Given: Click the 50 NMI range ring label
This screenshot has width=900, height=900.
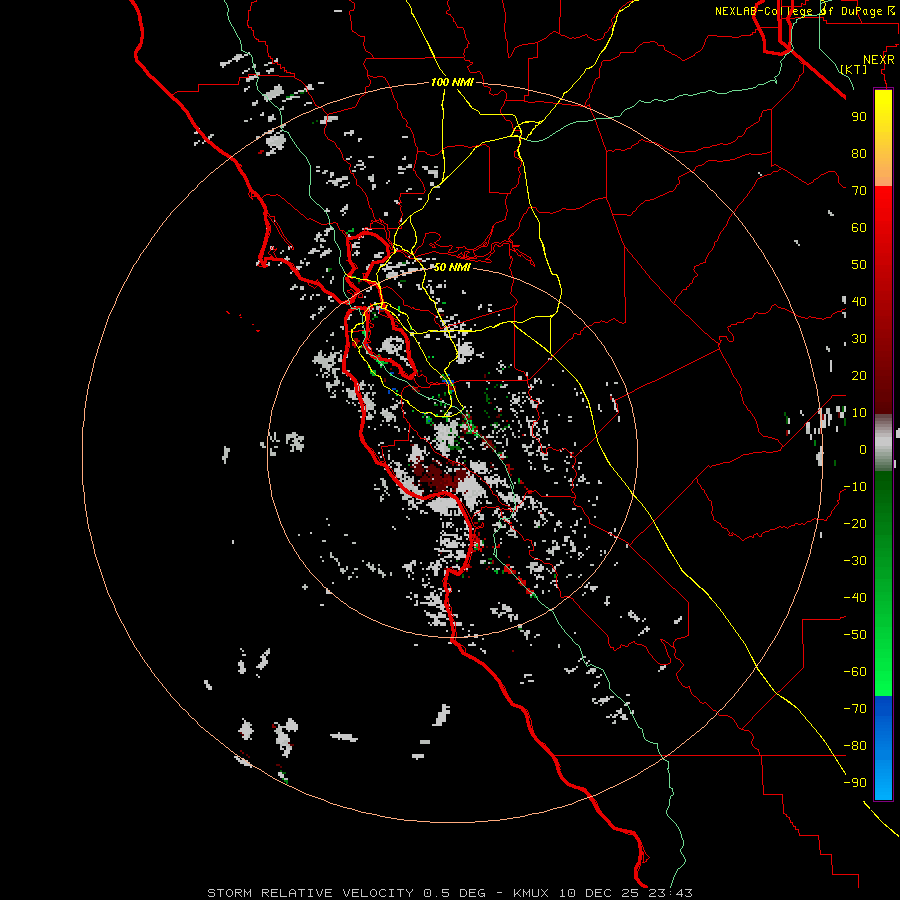Looking at the screenshot, I should pos(452,267).
